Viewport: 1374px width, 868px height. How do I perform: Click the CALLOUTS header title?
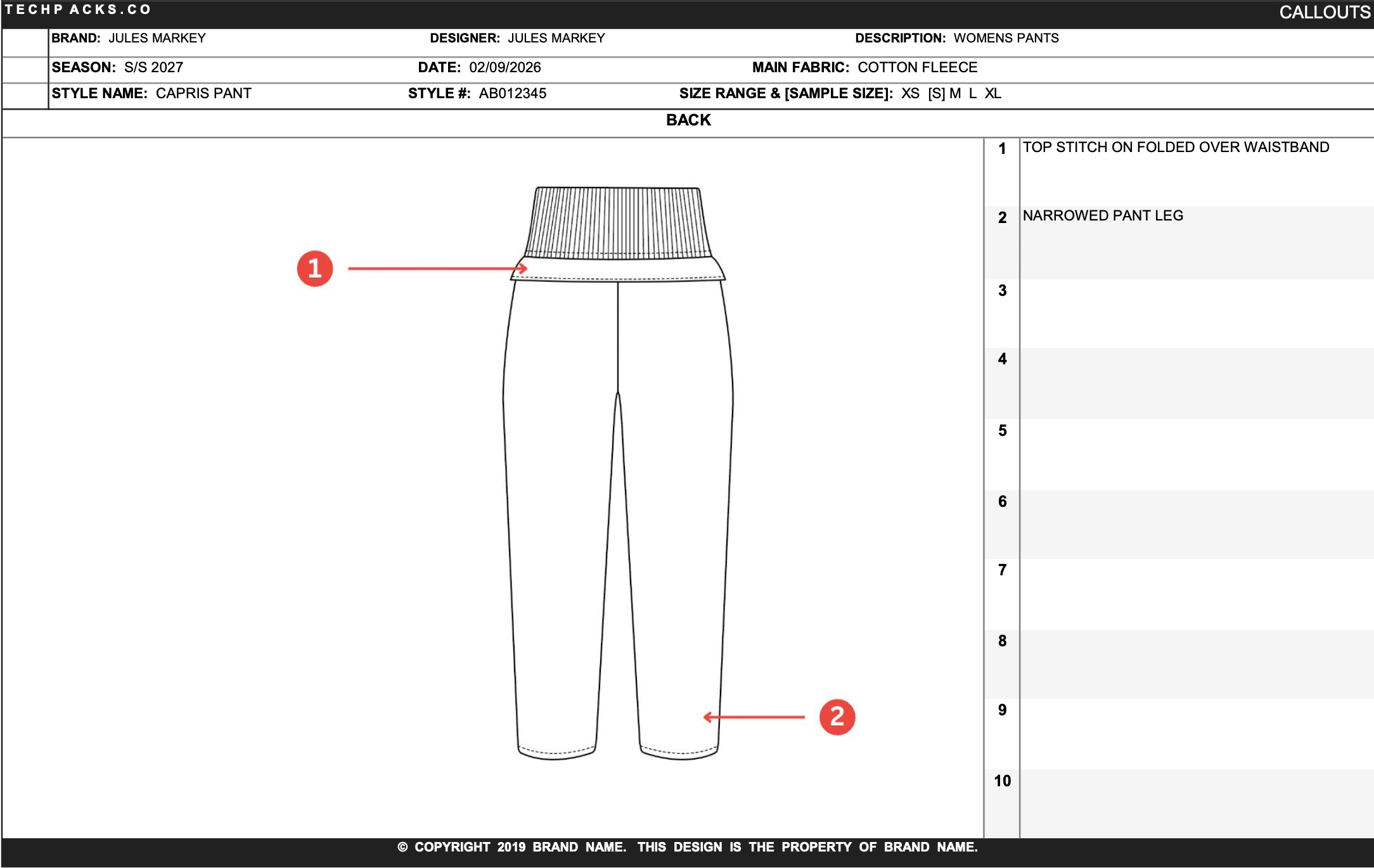pos(1325,12)
